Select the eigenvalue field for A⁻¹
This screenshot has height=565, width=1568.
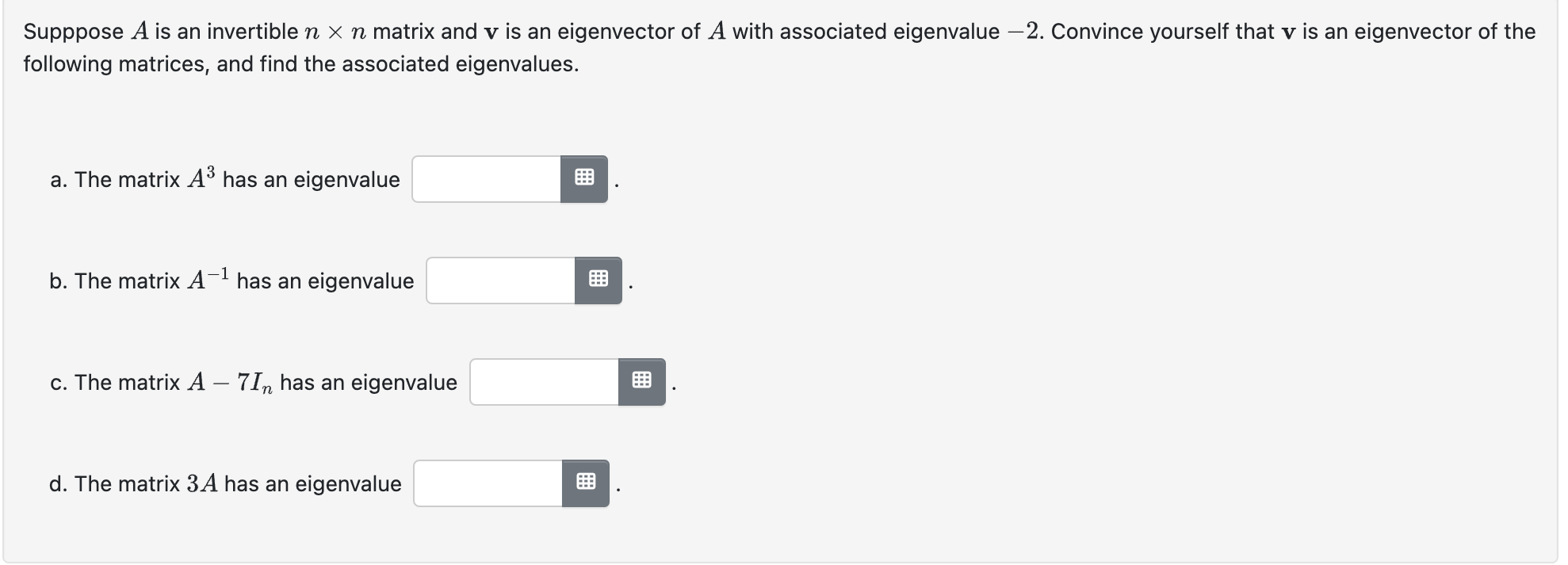coord(499,279)
